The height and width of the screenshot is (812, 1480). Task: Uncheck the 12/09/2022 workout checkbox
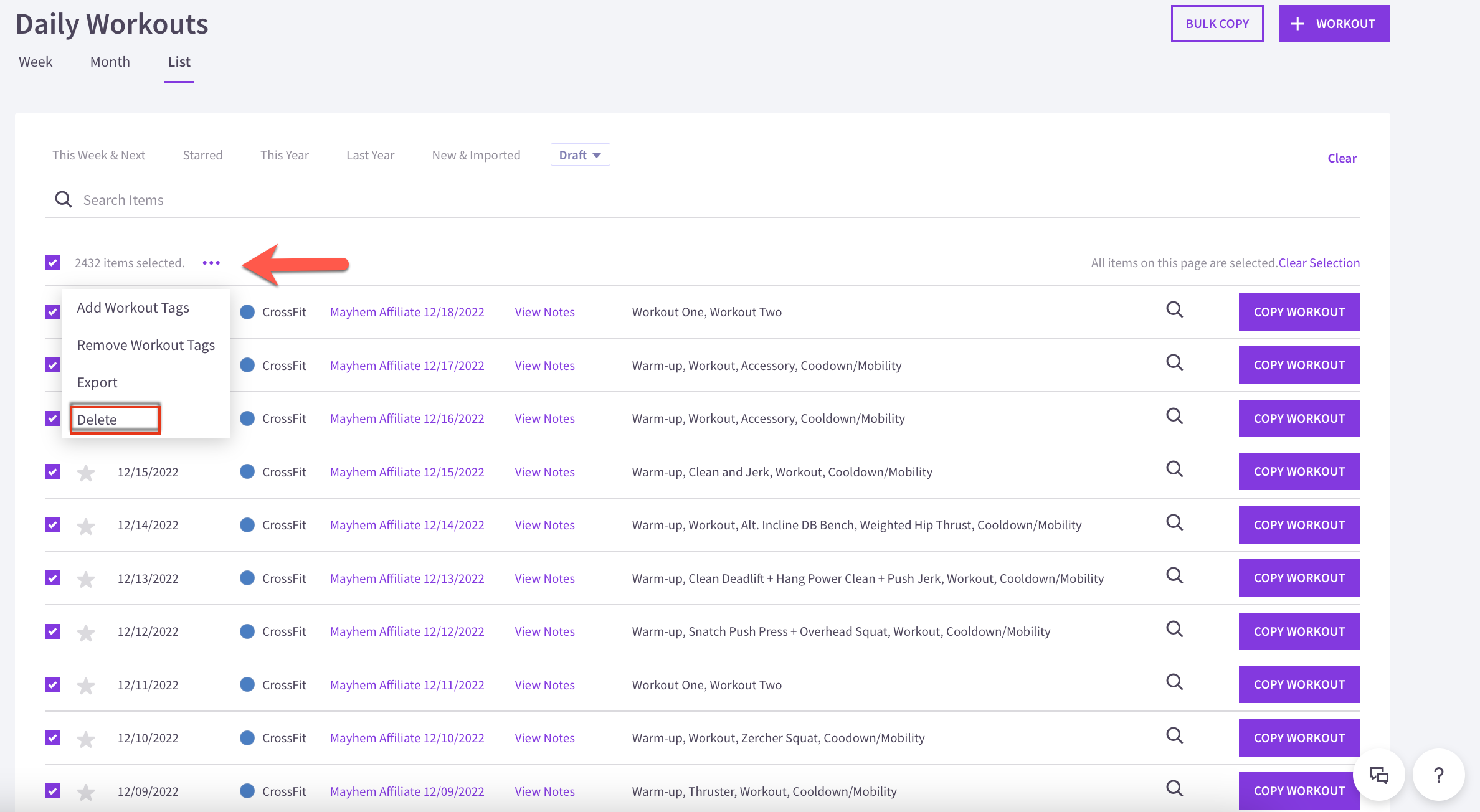pos(52,791)
